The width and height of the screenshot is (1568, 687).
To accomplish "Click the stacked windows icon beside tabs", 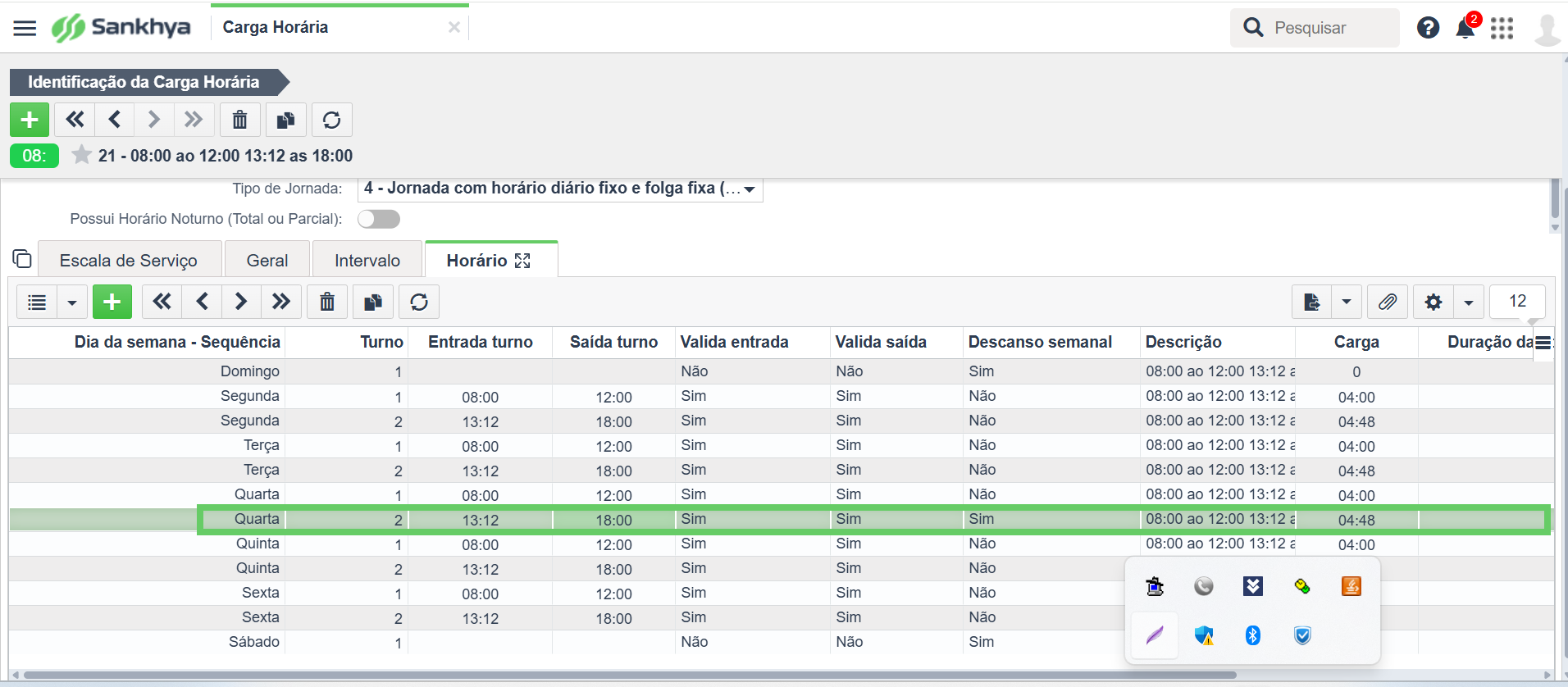I will tap(22, 259).
